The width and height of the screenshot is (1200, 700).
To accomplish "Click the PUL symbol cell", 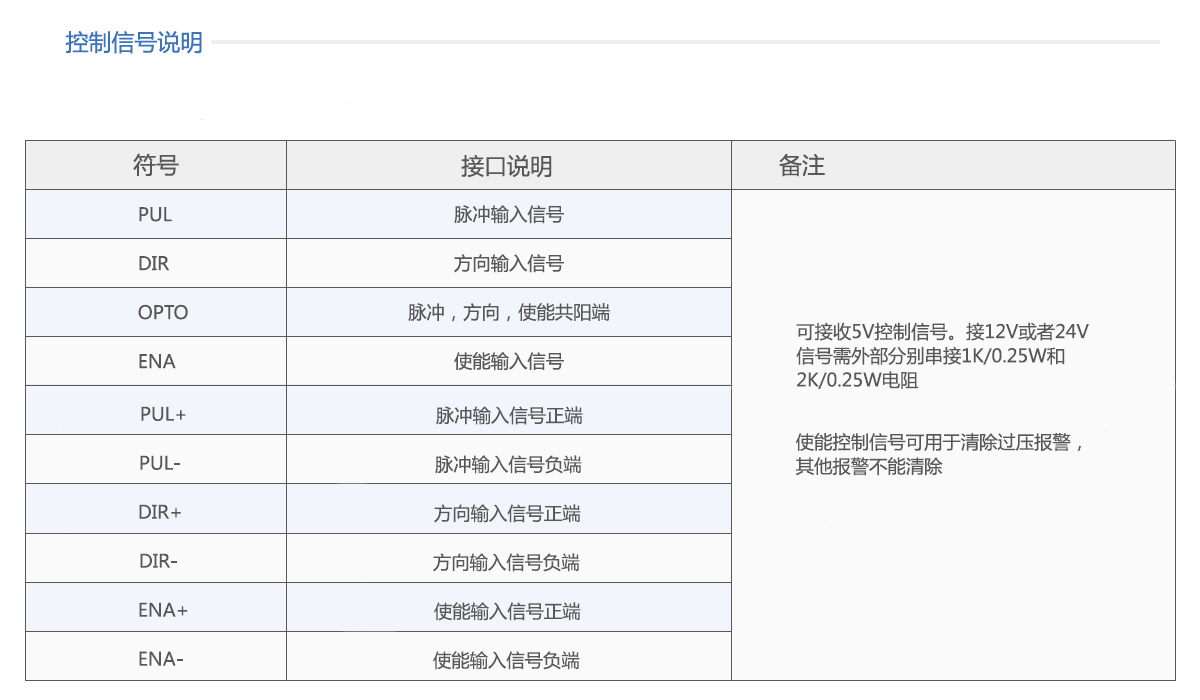I will pyautogui.click(x=155, y=214).
